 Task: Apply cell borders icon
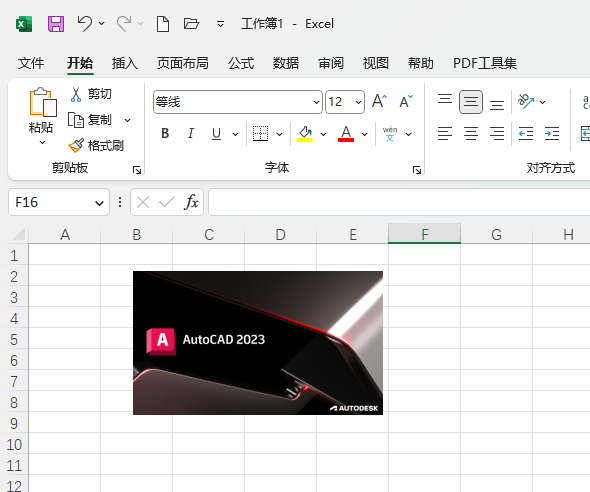(x=260, y=134)
